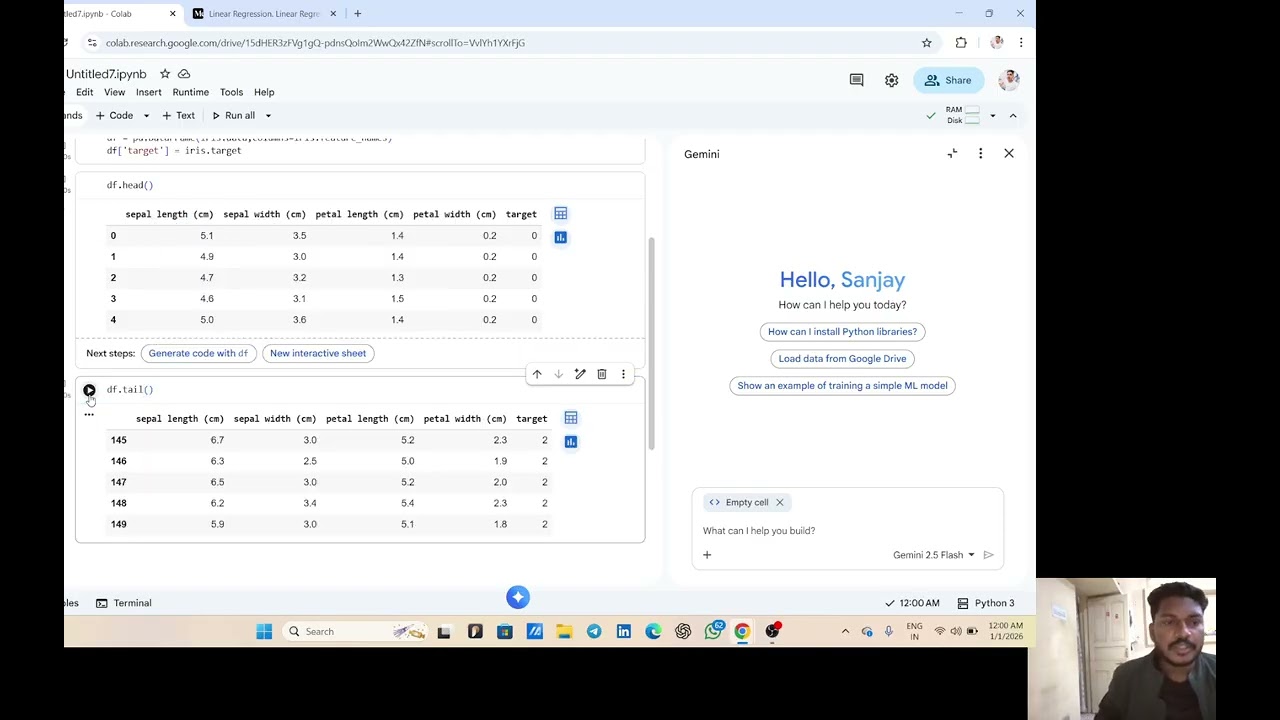1280x720 pixels.
Task: View site information in address bar
Action: coord(91,43)
